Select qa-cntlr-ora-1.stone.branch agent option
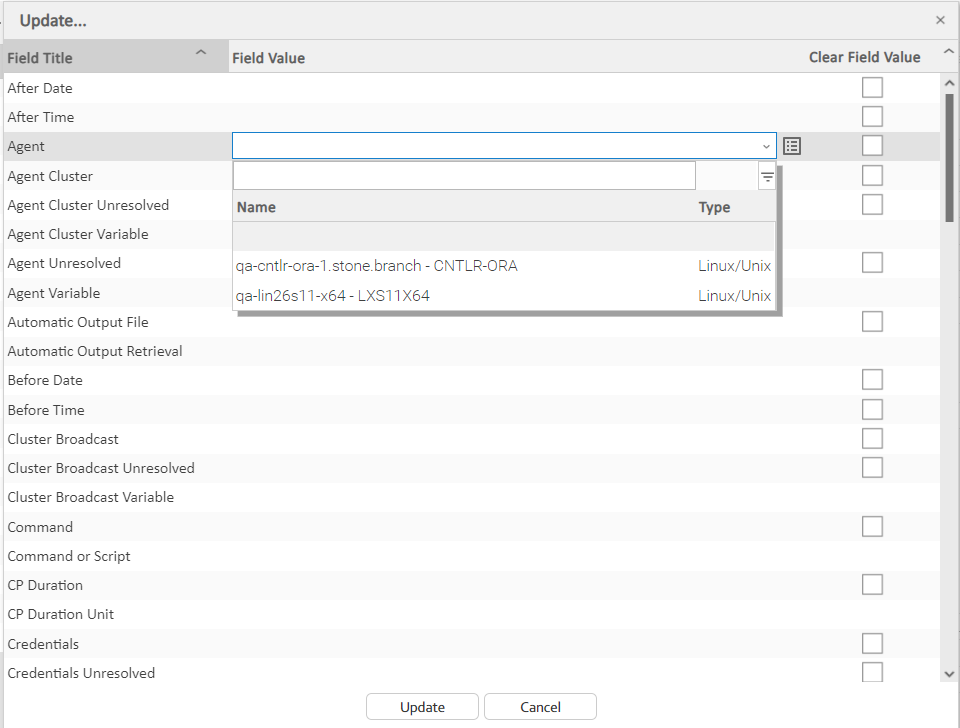The image size is (960, 728). 376,266
